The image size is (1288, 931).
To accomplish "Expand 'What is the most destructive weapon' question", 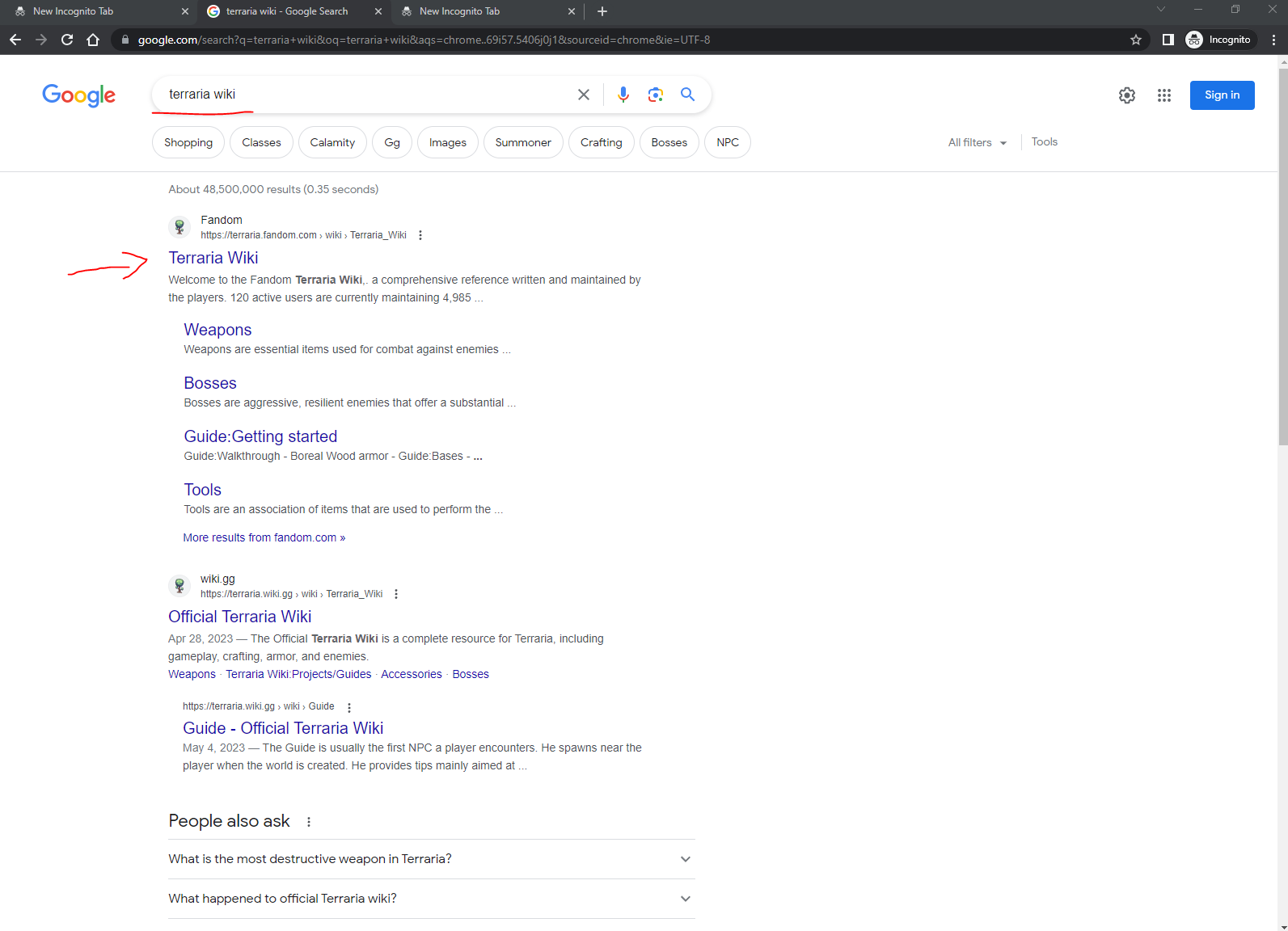I will 432,859.
